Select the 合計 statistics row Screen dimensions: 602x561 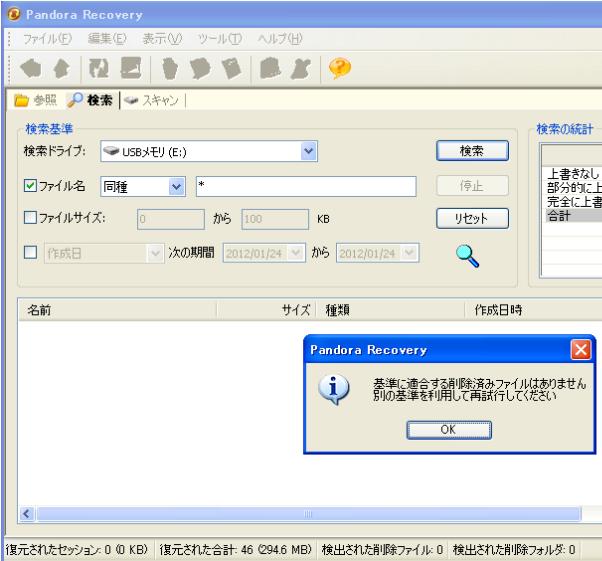click(573, 216)
